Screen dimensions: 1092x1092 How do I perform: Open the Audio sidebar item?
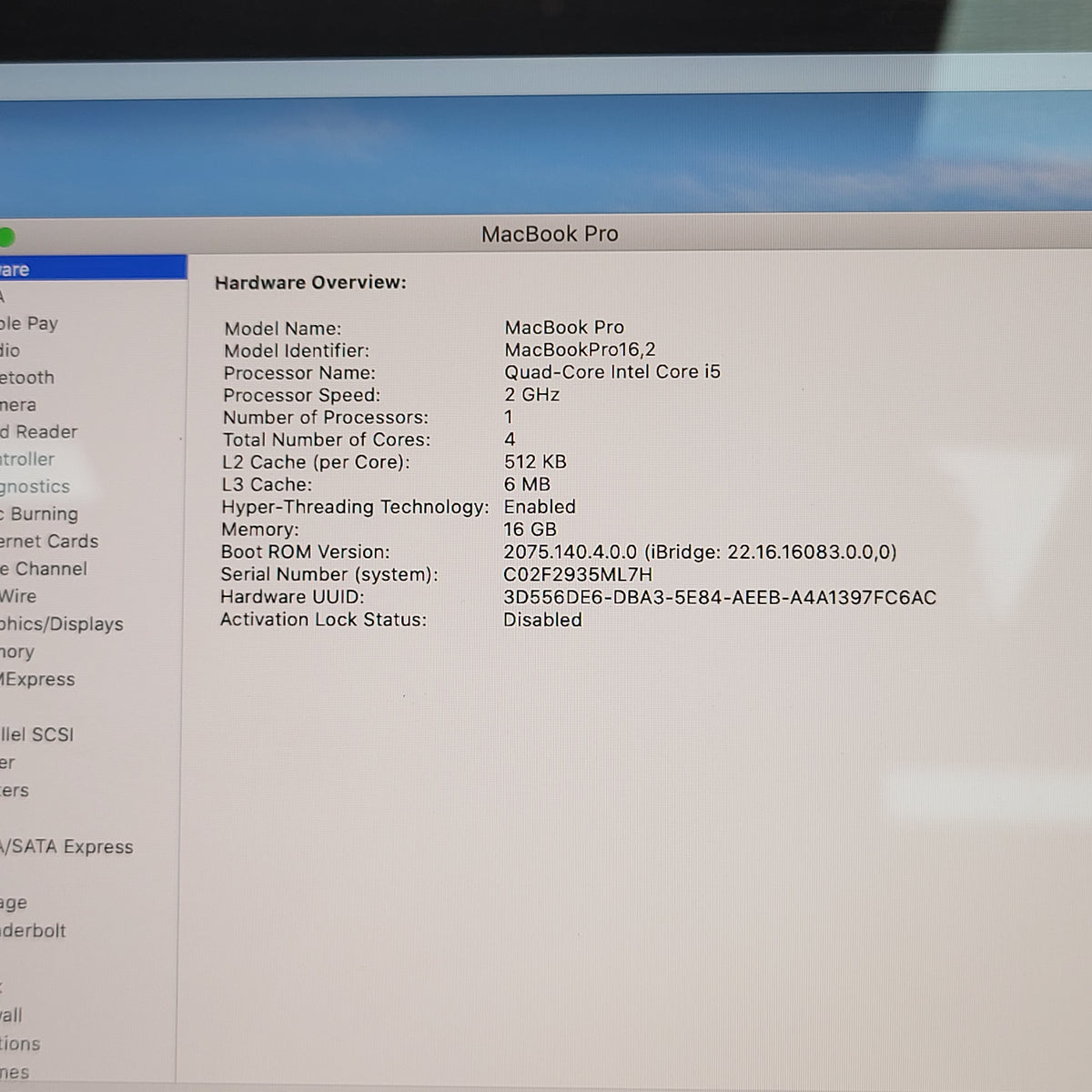click(x=10, y=350)
